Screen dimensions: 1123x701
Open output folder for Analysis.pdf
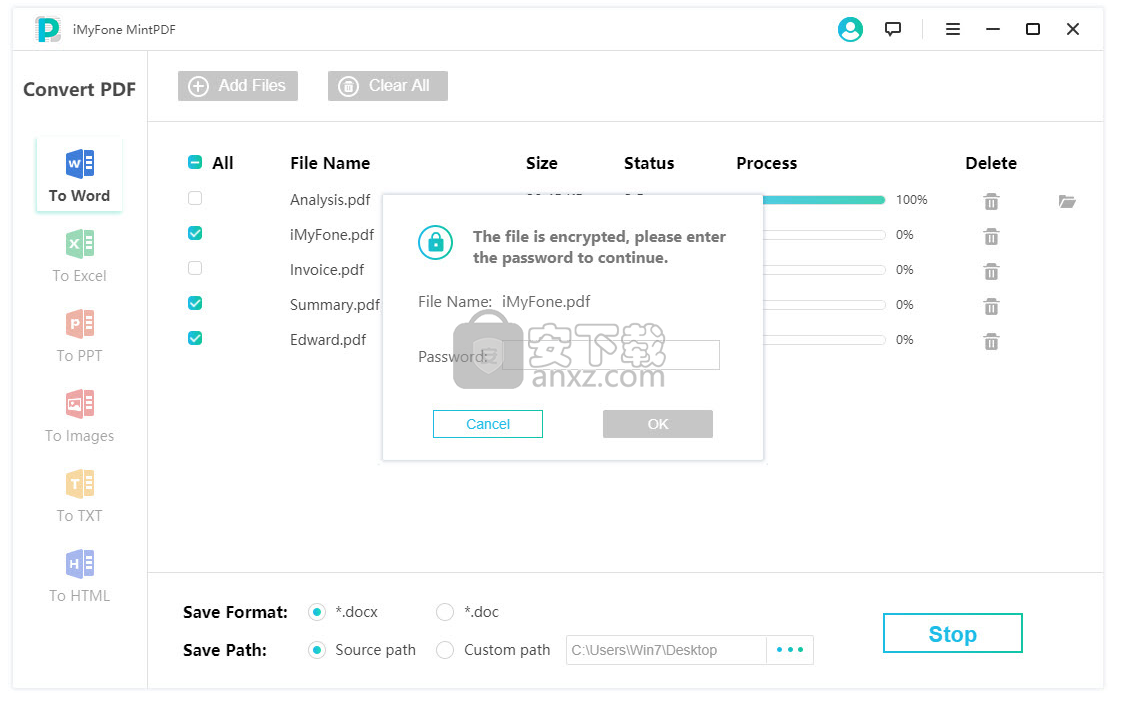(x=1067, y=201)
